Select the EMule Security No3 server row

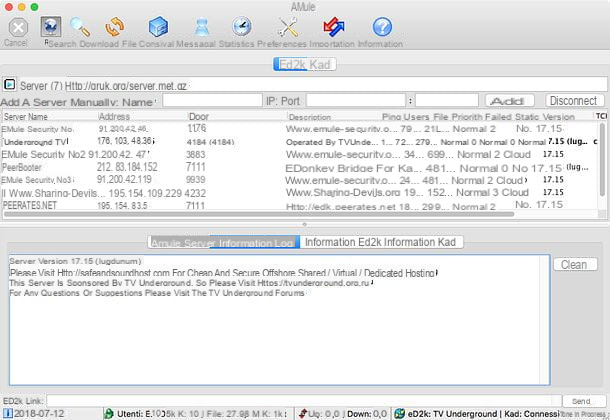tap(299, 180)
